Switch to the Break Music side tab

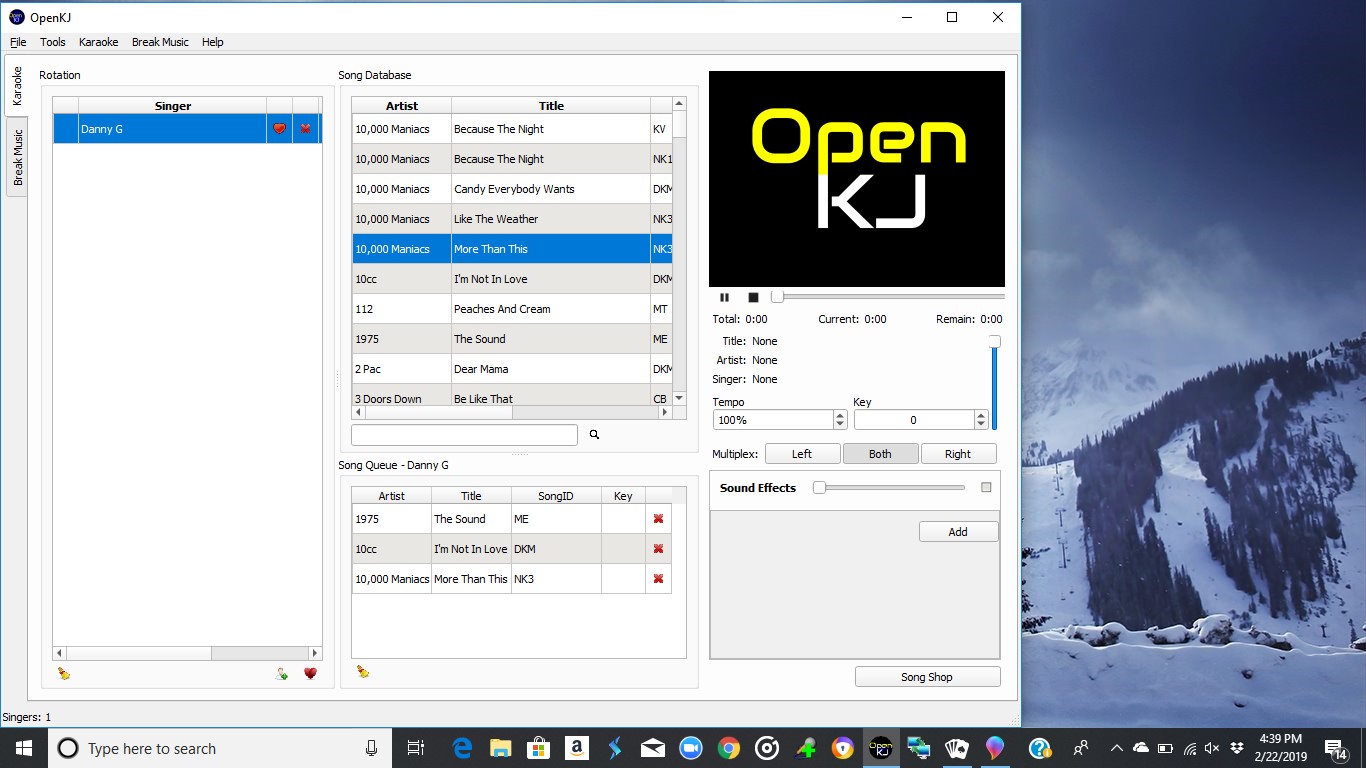coord(17,158)
